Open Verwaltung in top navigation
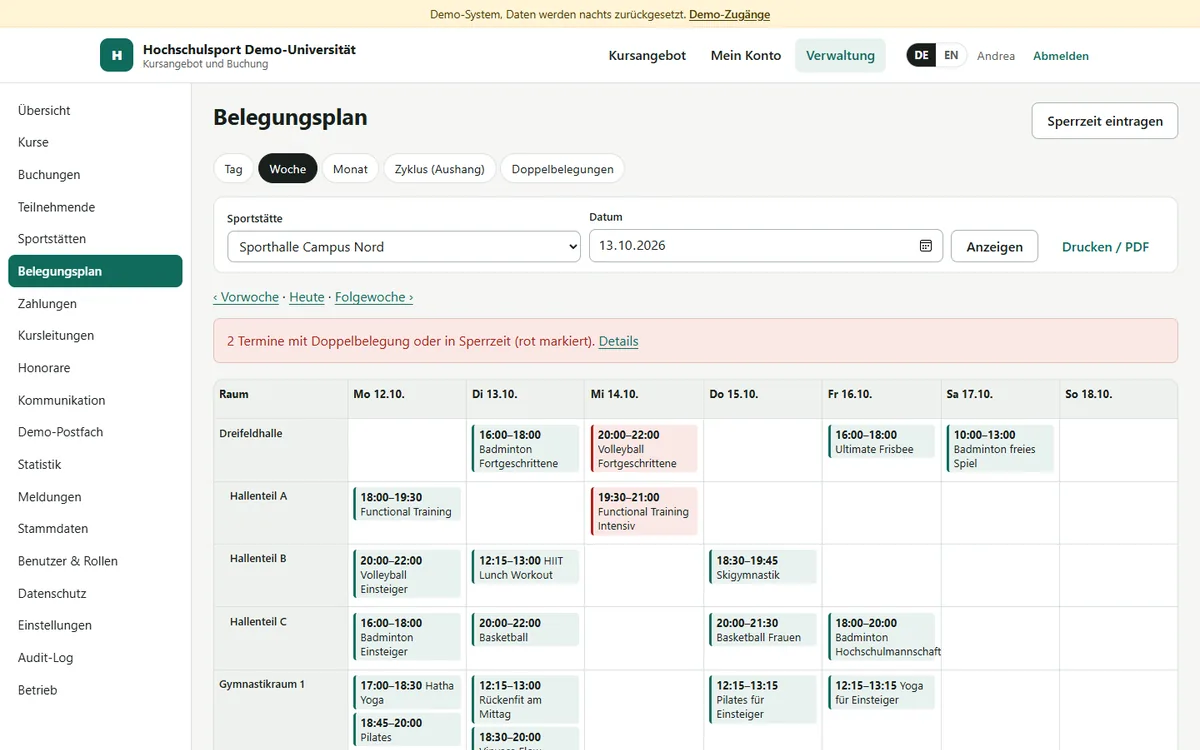Screen dimensions: 1200x750 pyautogui.click(x=841, y=55)
